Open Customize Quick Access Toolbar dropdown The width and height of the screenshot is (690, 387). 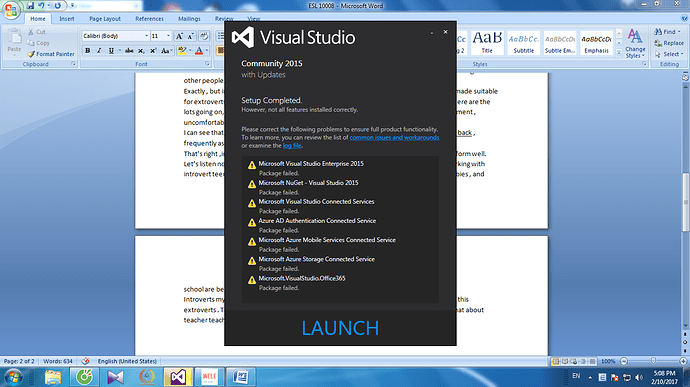point(72,6)
